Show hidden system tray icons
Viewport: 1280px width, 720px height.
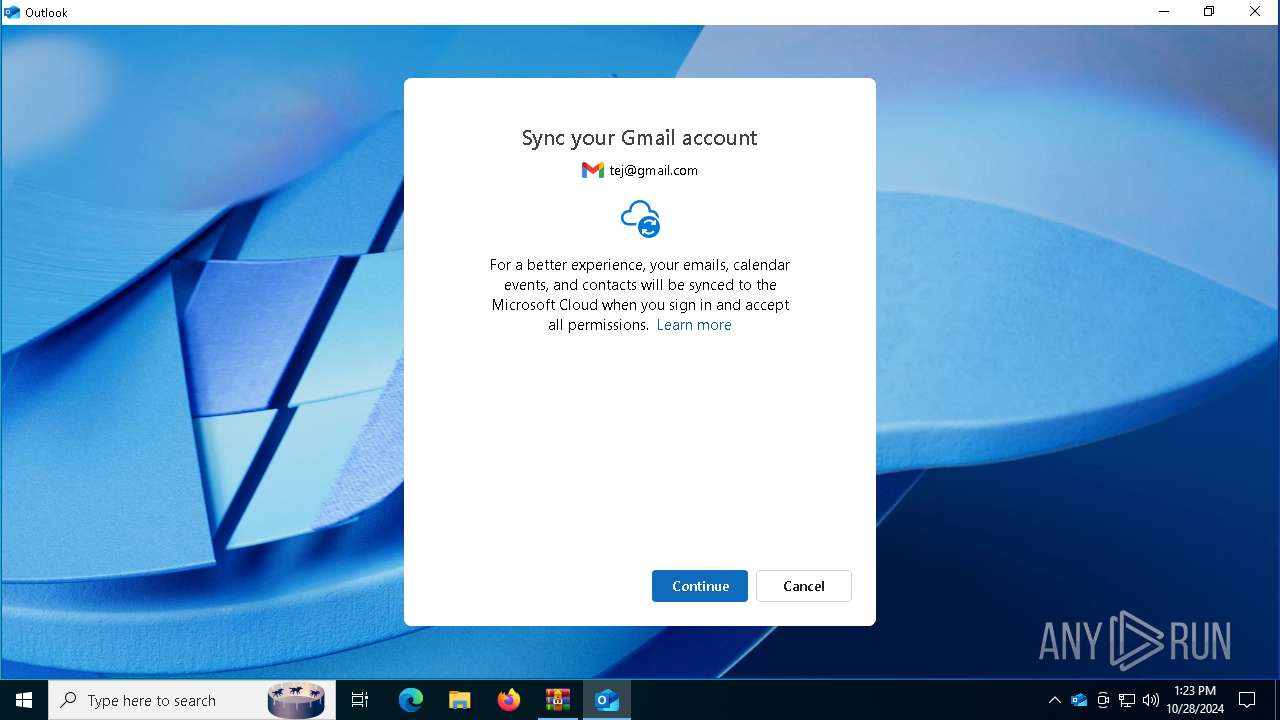tap(1054, 700)
